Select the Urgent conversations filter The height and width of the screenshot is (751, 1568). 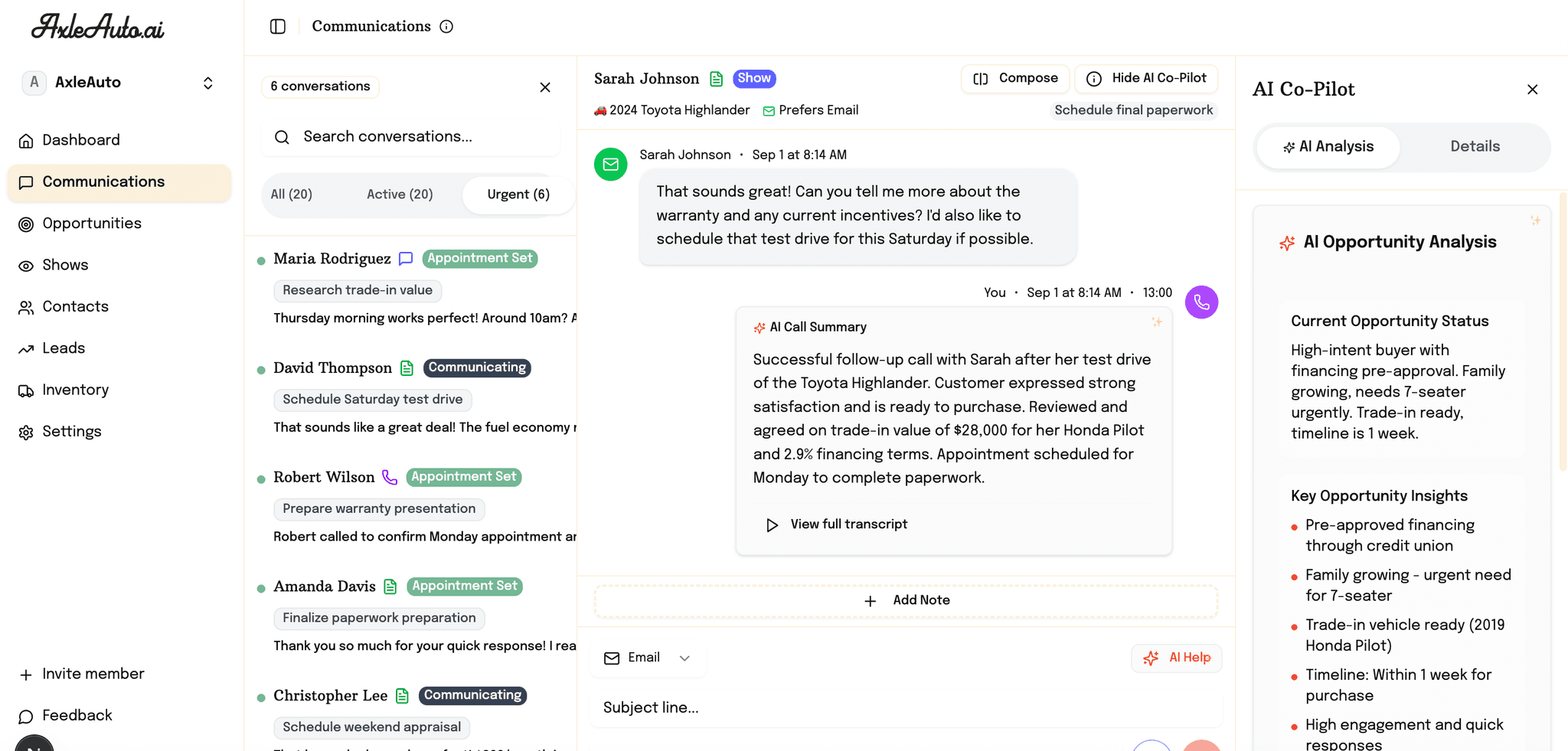point(518,194)
